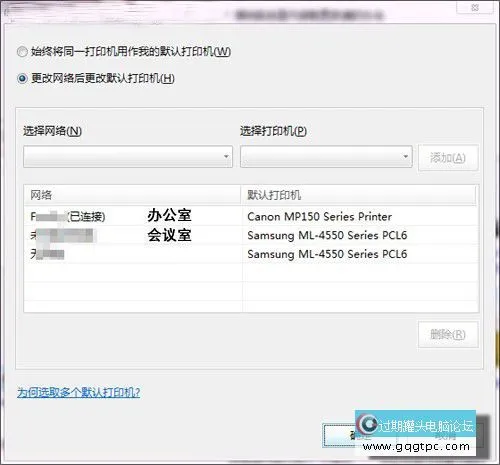
Task: Click the 网络 column header
Action: pos(132,195)
